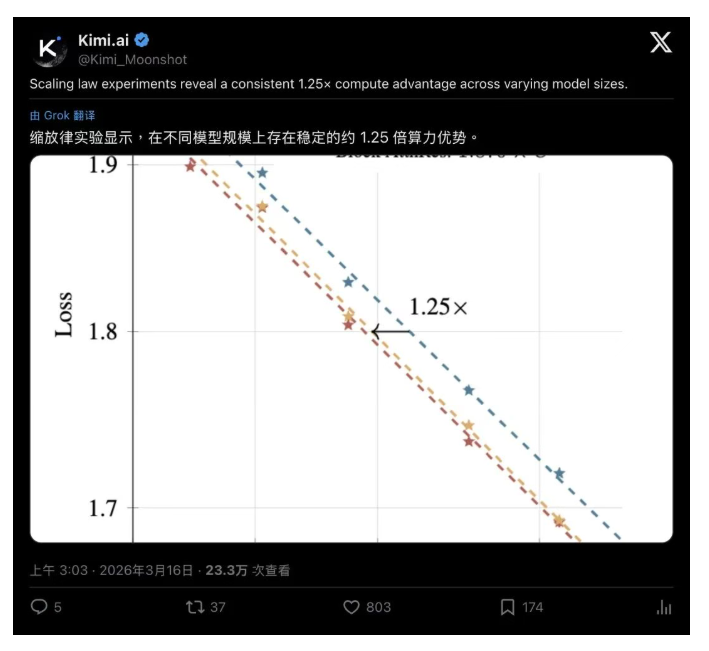Click the Kimi.ai profile avatar
709x651 pixels.
50,49
